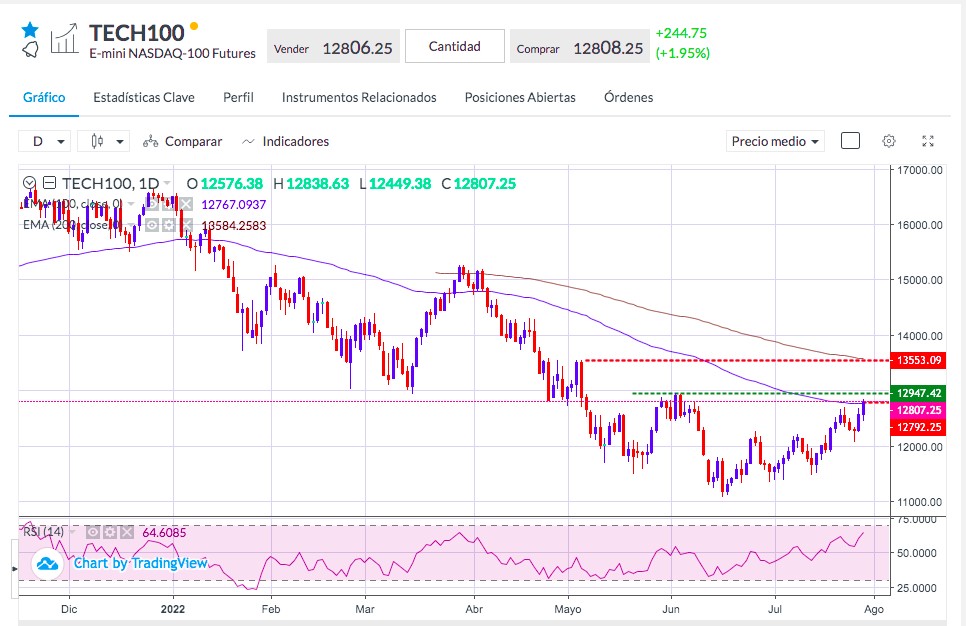Click the EMA 100 value 12767.0937
966x626 pixels.
(x=234, y=205)
